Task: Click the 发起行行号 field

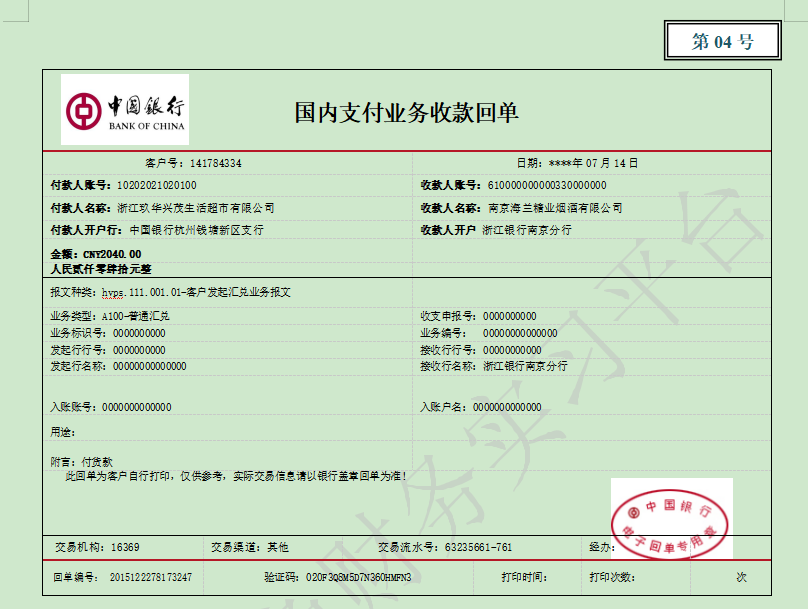Action: tap(108, 350)
